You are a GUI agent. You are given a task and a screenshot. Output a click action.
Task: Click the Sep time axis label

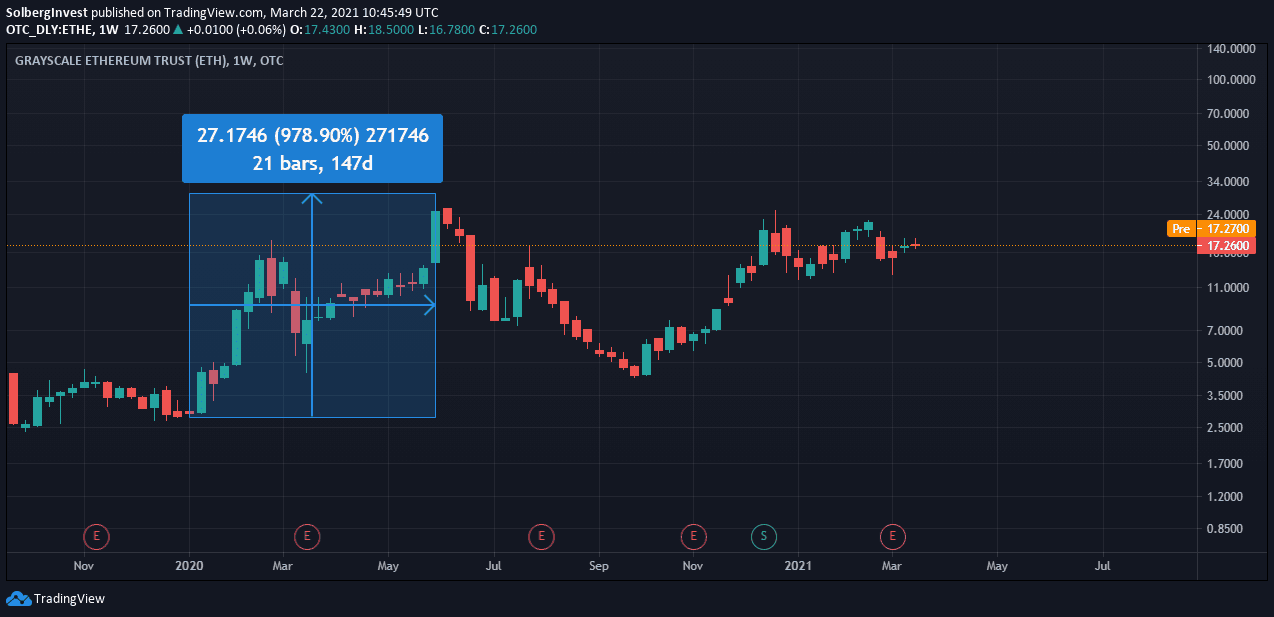[598, 566]
